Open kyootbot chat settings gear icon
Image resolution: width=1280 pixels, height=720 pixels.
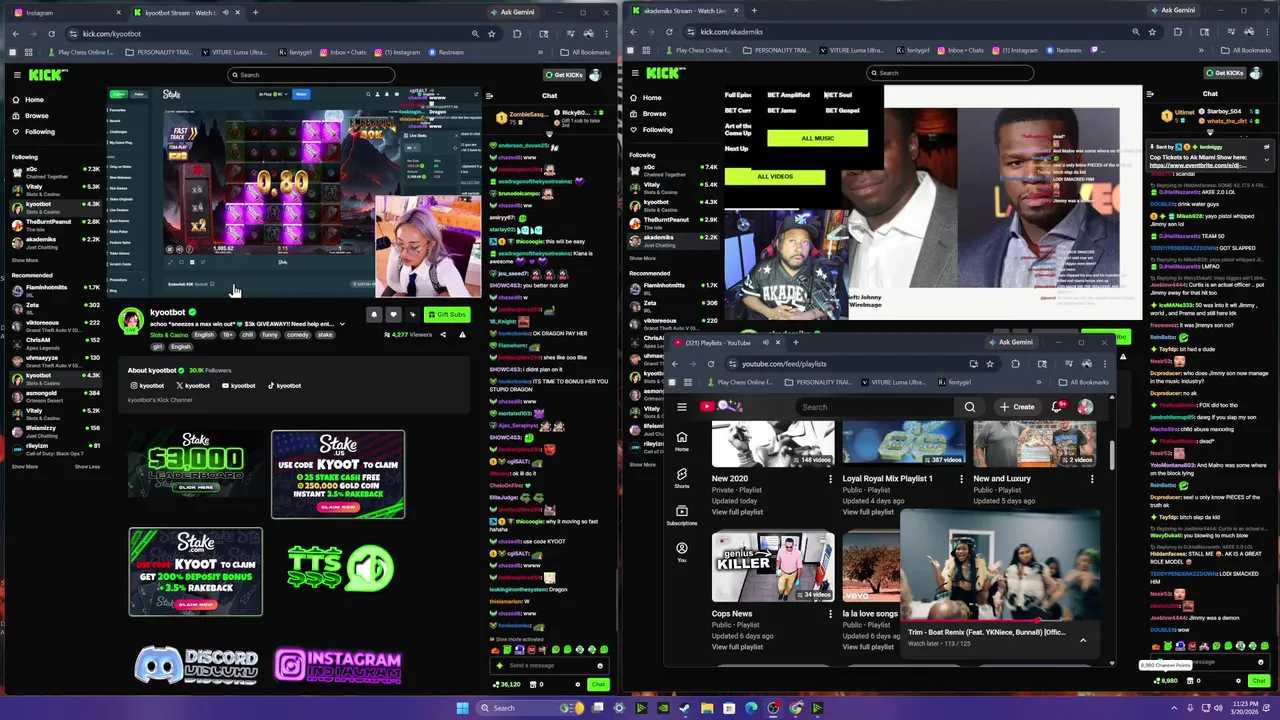coord(577,684)
